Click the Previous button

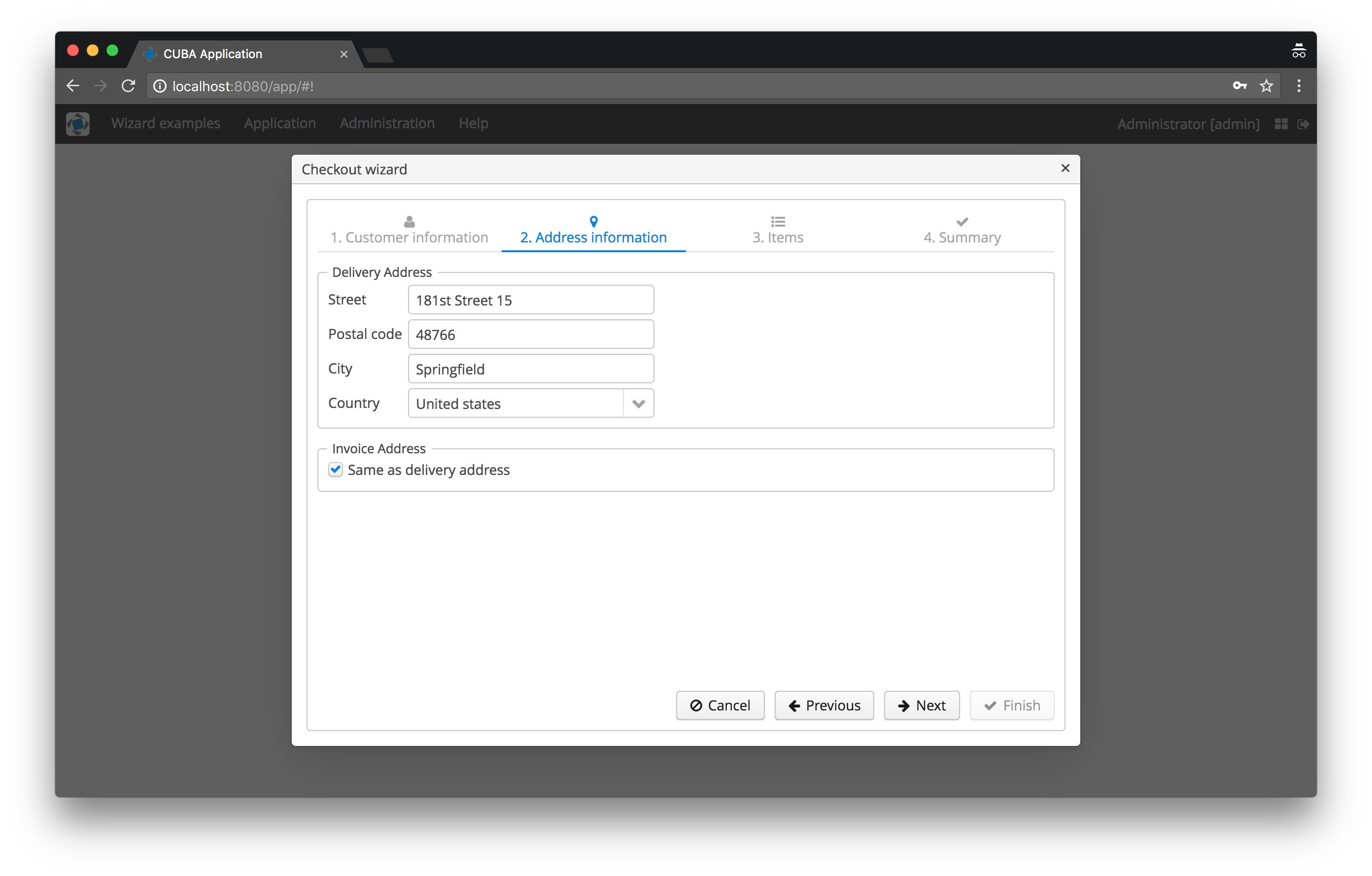point(823,705)
